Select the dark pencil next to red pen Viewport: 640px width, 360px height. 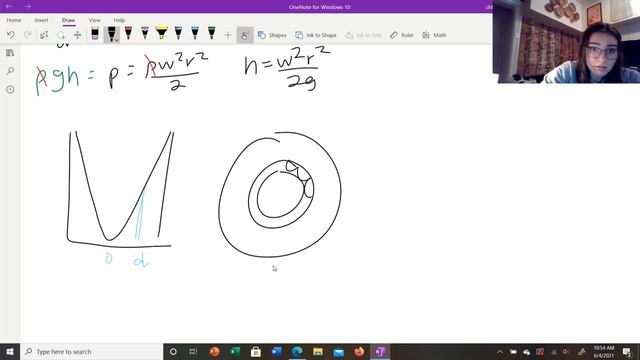pos(145,33)
